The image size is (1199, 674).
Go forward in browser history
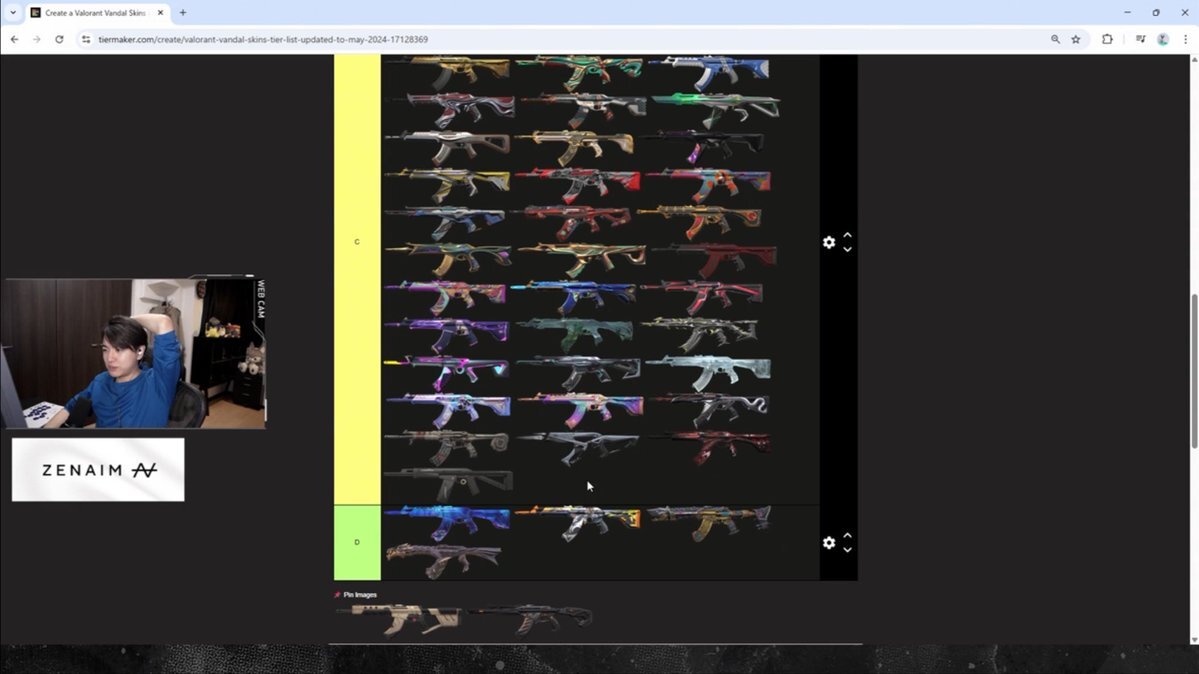click(x=37, y=39)
